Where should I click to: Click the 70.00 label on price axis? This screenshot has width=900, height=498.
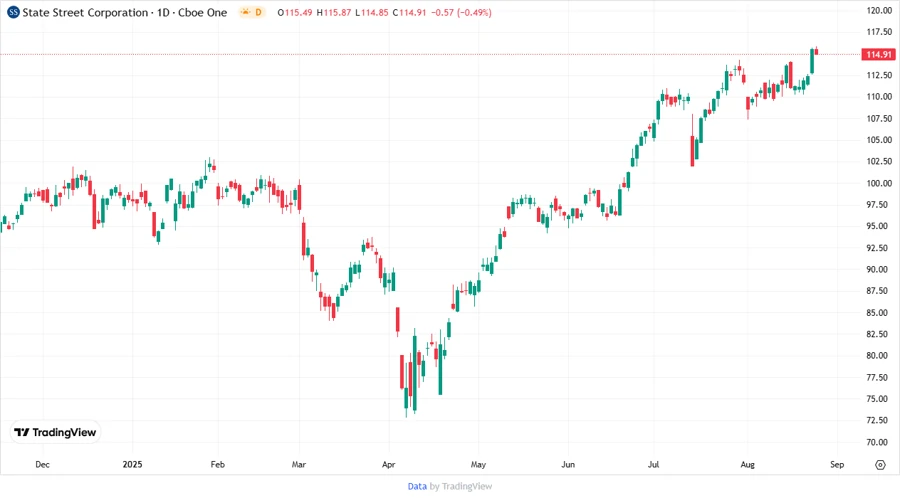point(879,442)
